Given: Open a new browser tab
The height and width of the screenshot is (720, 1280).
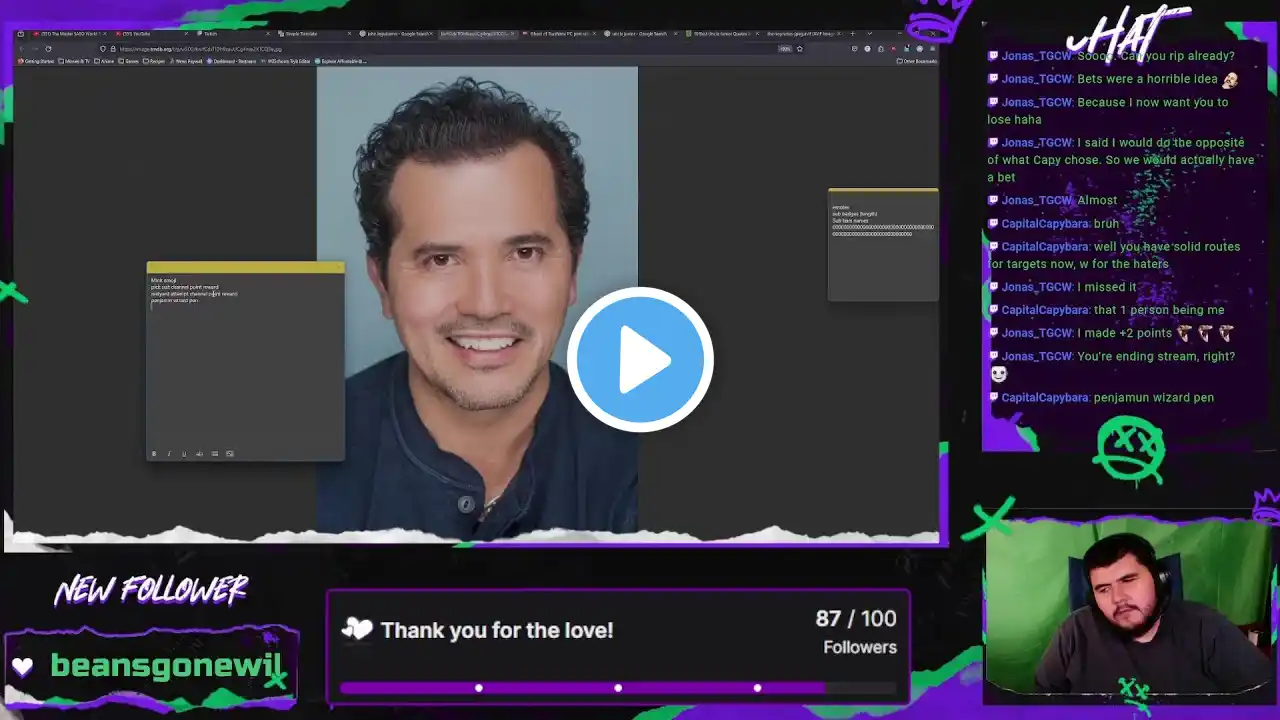Looking at the screenshot, I should tap(851, 34).
